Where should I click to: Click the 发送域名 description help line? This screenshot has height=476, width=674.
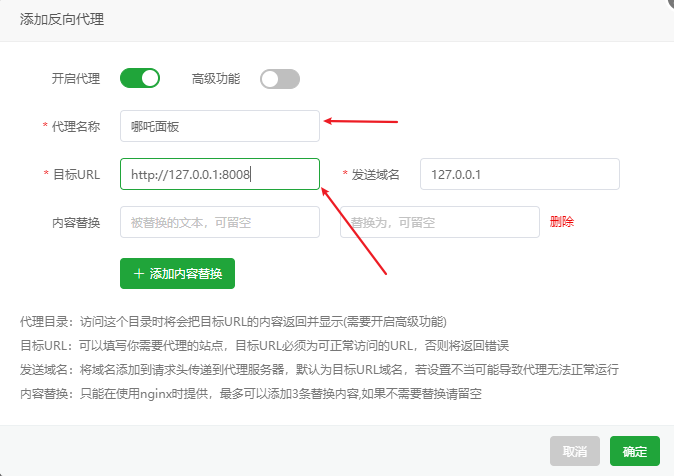319,369
